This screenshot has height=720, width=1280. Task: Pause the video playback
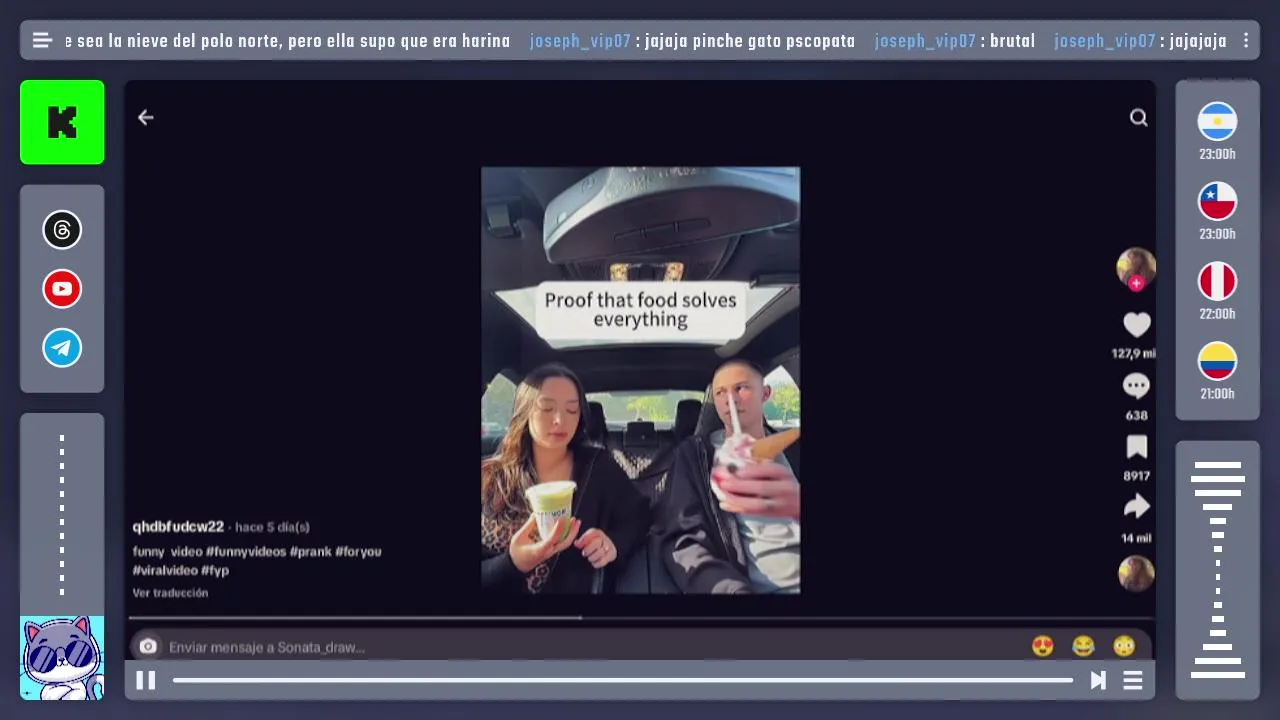tap(146, 680)
